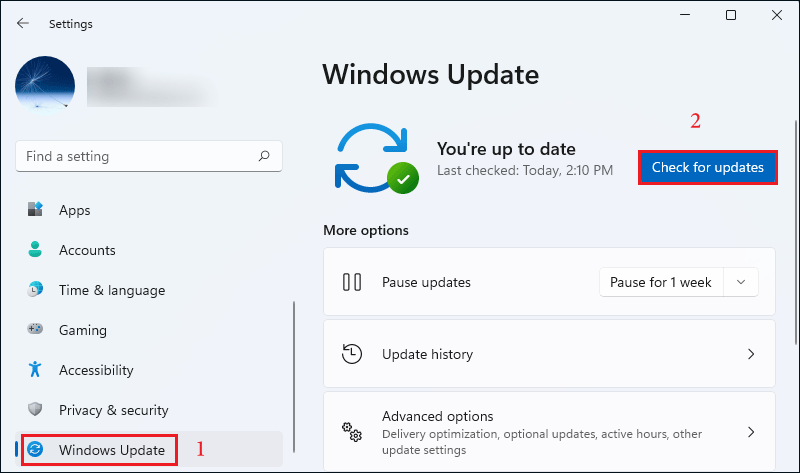Click the pause bars icon
This screenshot has width=800, height=473.
coord(352,282)
